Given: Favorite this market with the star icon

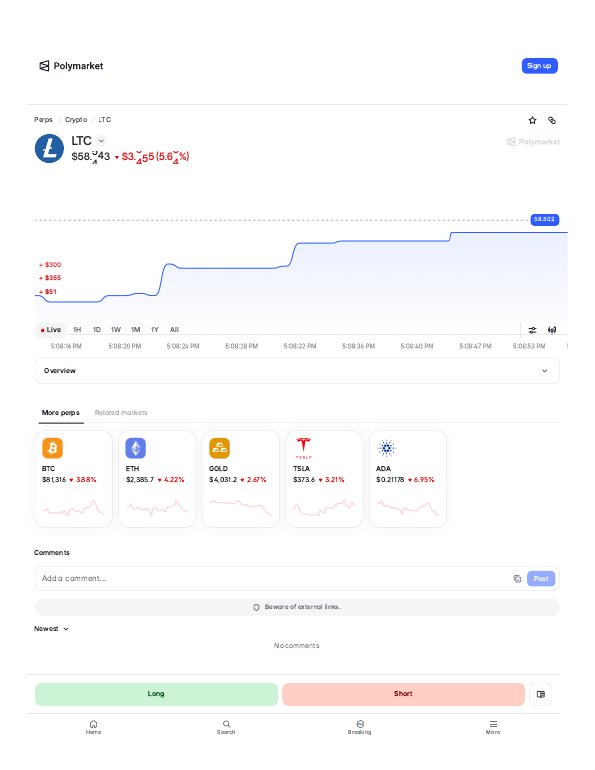Looking at the screenshot, I should 532,120.
